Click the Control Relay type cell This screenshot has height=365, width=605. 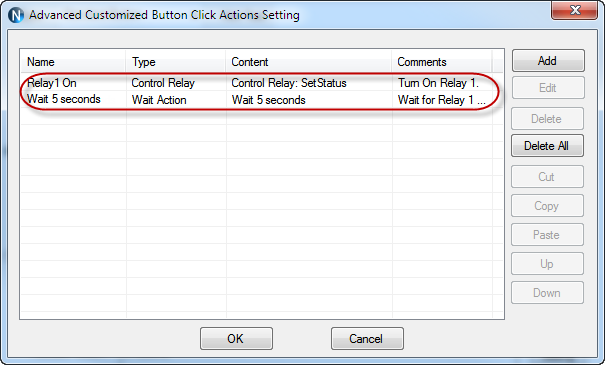(163, 83)
